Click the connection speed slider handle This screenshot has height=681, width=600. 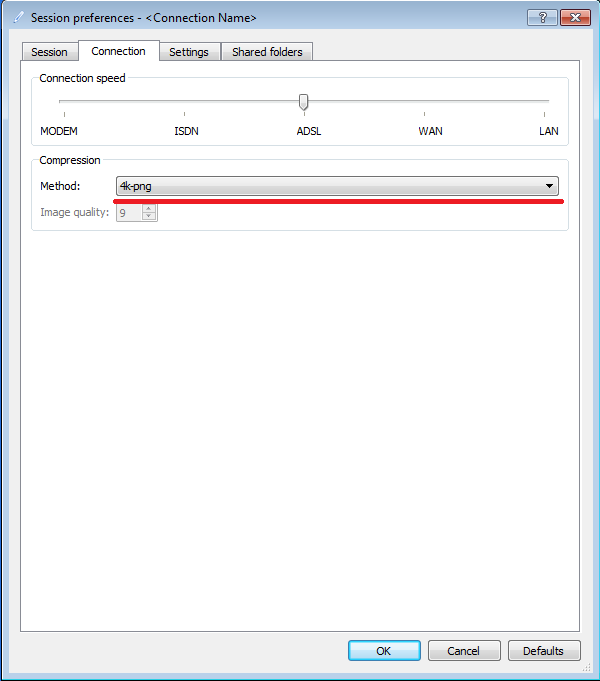point(303,101)
